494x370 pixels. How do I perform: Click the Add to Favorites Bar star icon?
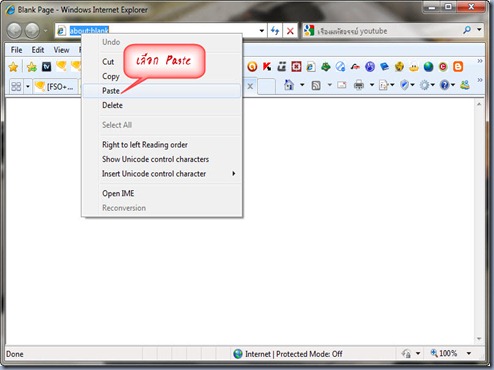pyautogui.click(x=32, y=67)
